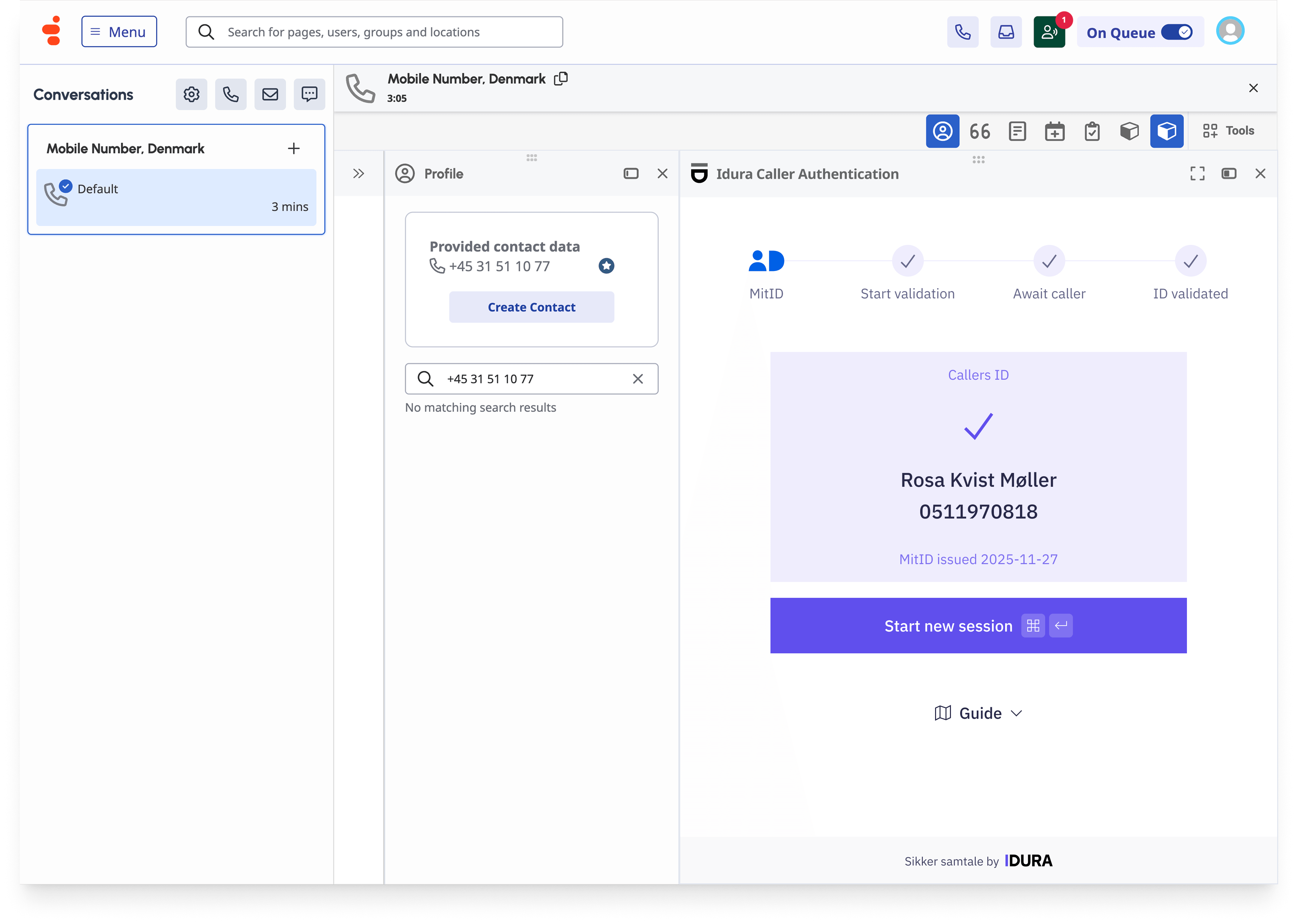1297x924 pixels.
Task: Open the Scripts quote icon in toolbar
Action: point(979,131)
